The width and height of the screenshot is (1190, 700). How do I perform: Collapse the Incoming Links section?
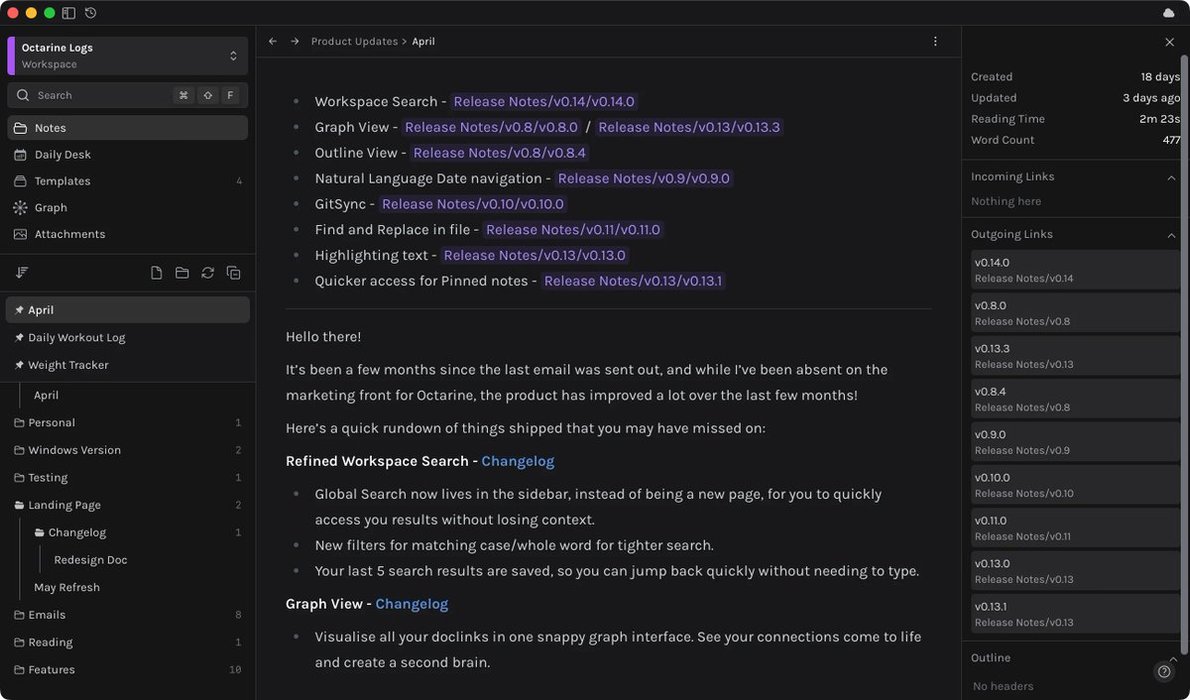tap(1171, 177)
